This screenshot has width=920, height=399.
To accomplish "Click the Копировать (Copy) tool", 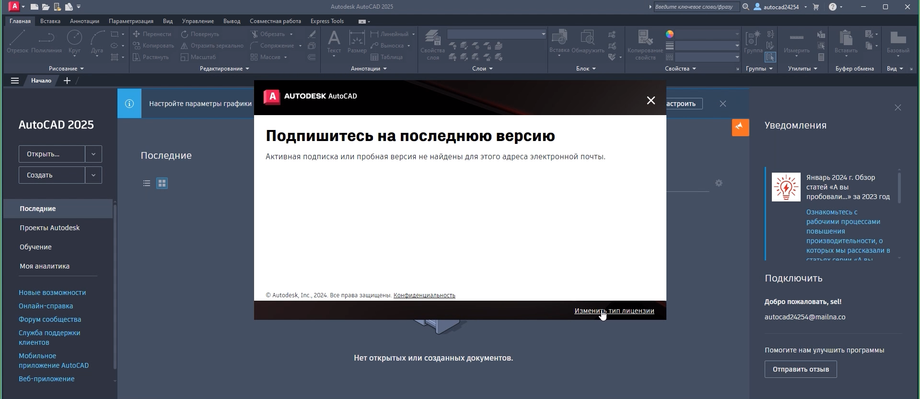I will coord(153,45).
